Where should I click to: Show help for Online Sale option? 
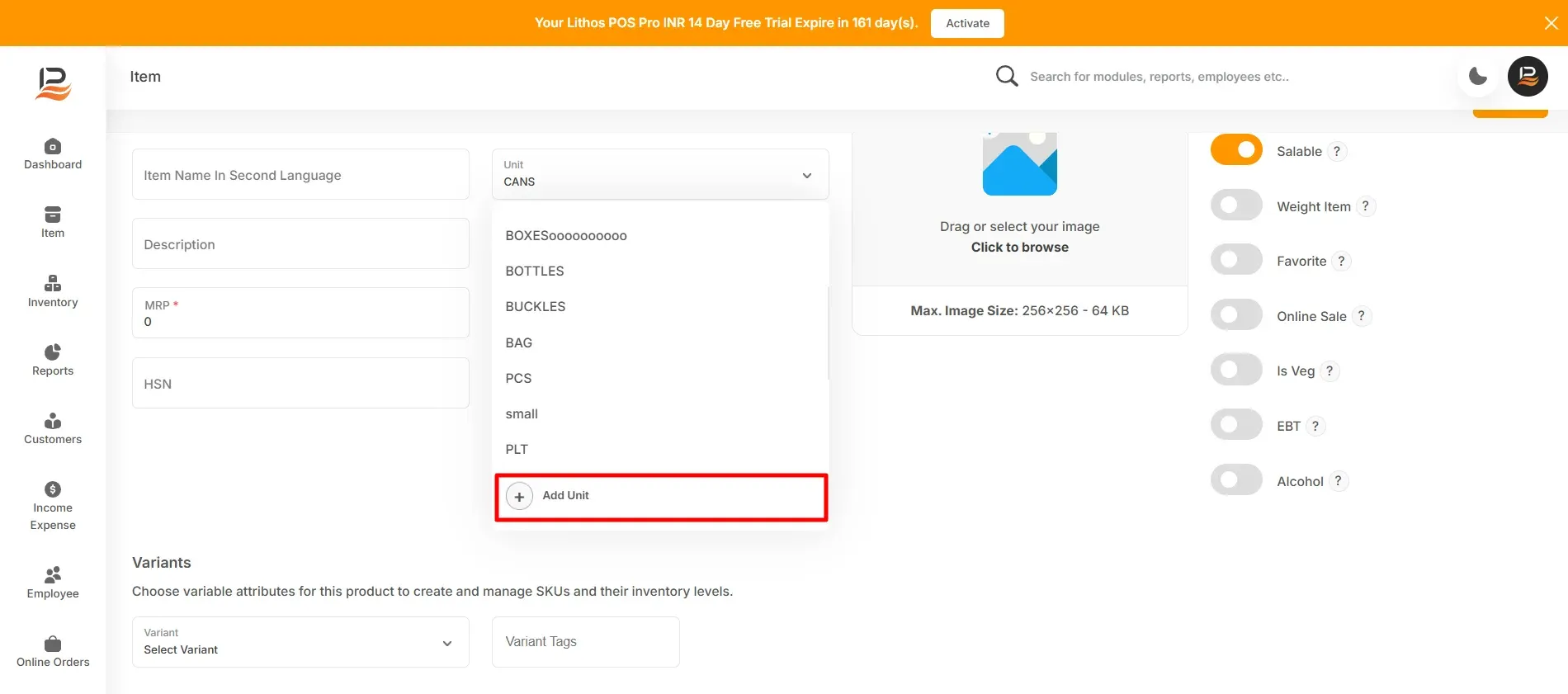pyautogui.click(x=1362, y=316)
